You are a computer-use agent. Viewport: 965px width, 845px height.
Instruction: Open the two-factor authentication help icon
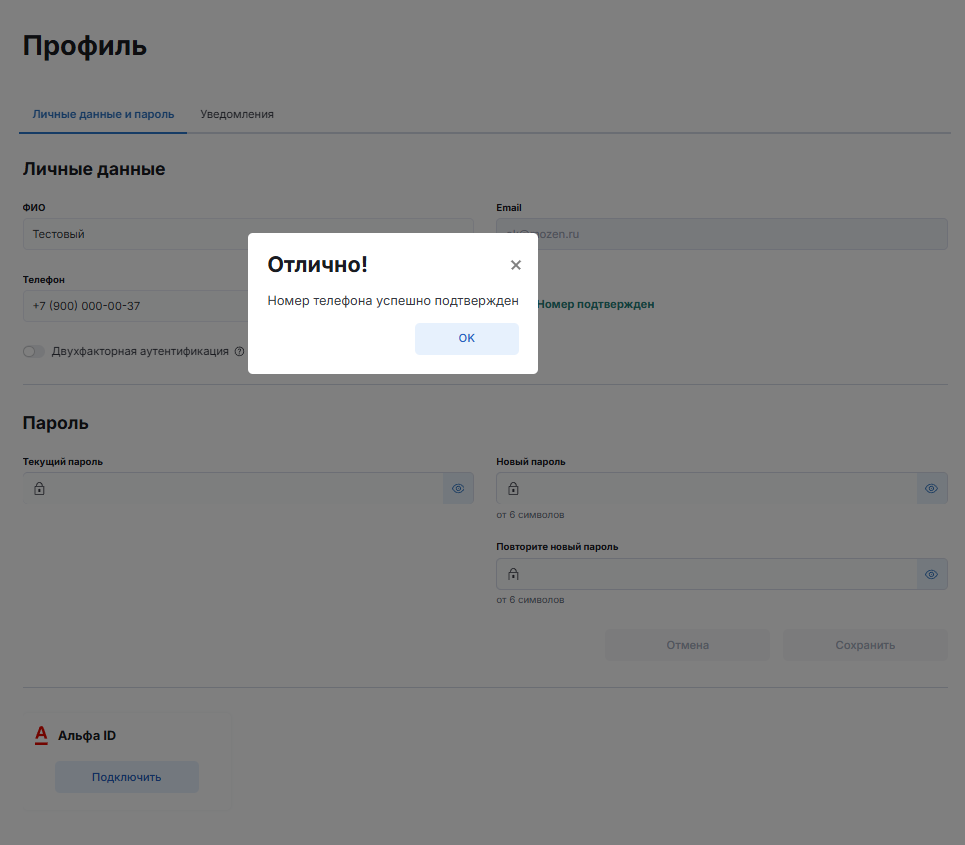(x=239, y=351)
